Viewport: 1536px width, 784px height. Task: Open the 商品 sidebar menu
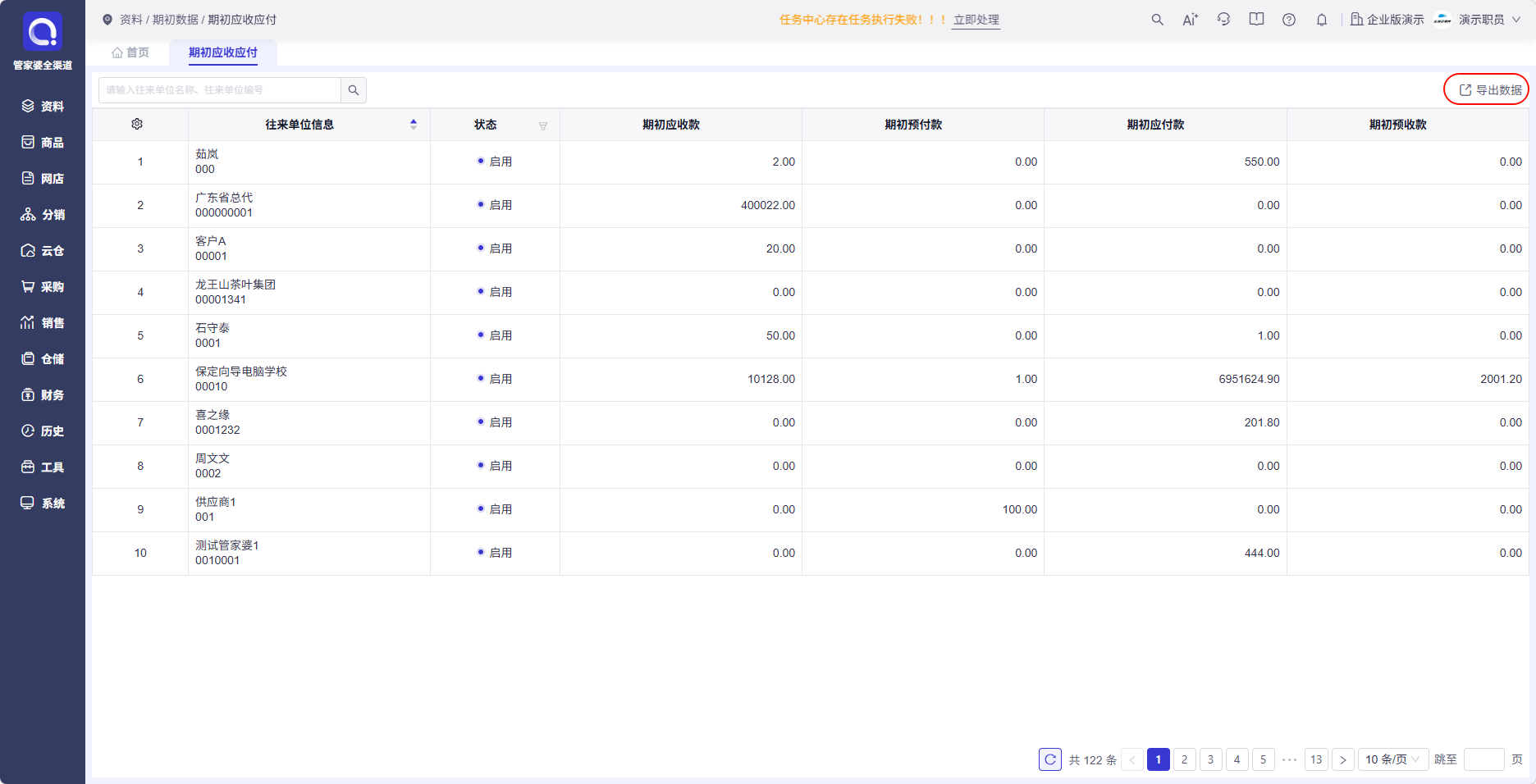[x=43, y=143]
